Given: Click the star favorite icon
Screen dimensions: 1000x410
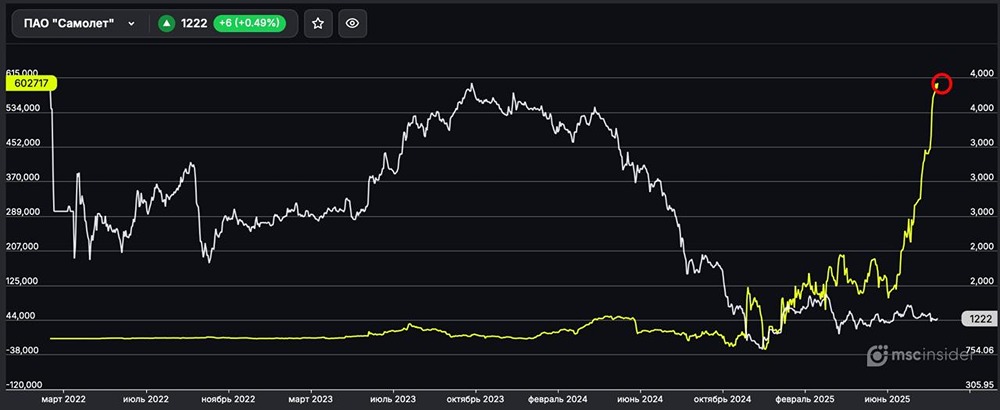Looking at the screenshot, I should [x=317, y=23].
